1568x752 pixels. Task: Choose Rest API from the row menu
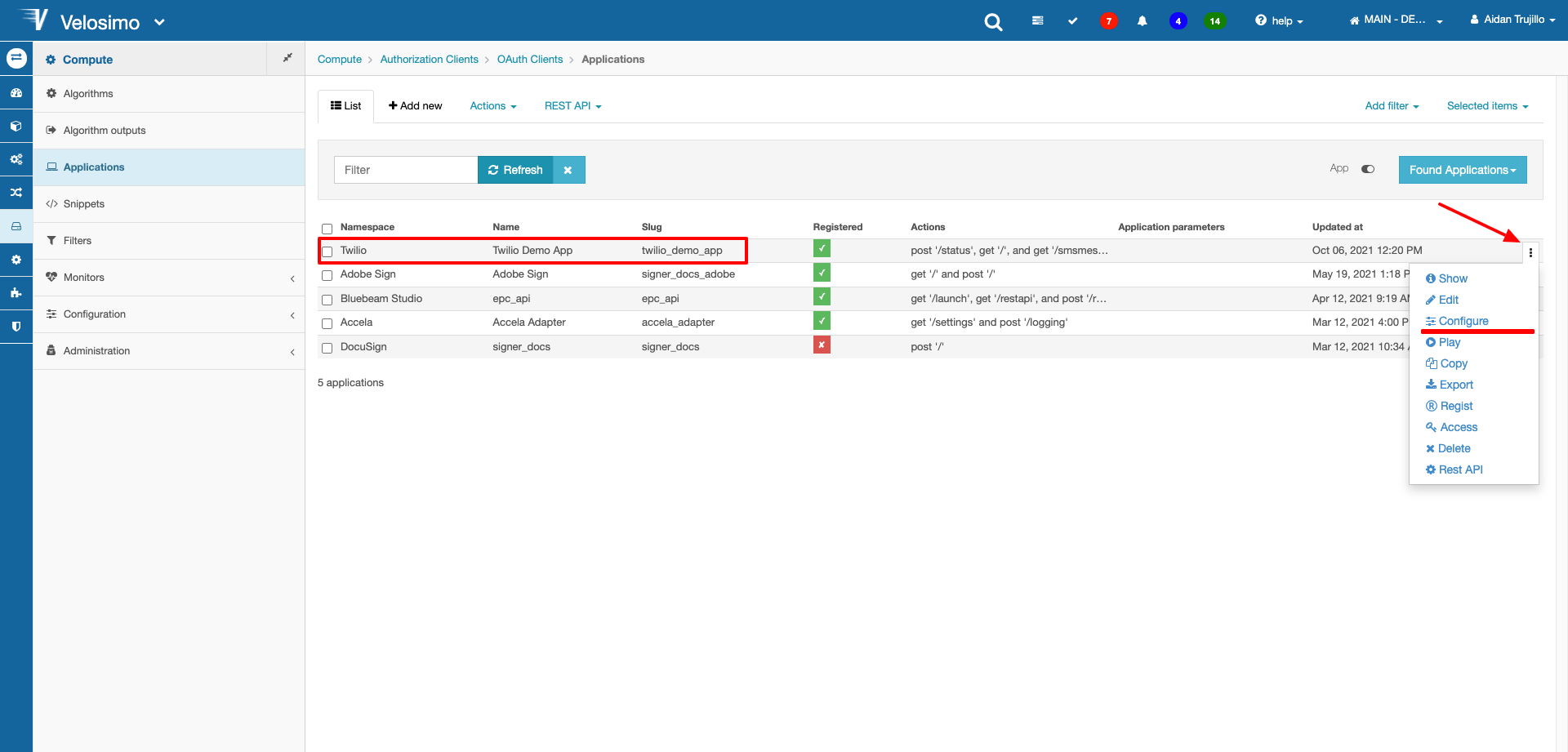point(1454,469)
